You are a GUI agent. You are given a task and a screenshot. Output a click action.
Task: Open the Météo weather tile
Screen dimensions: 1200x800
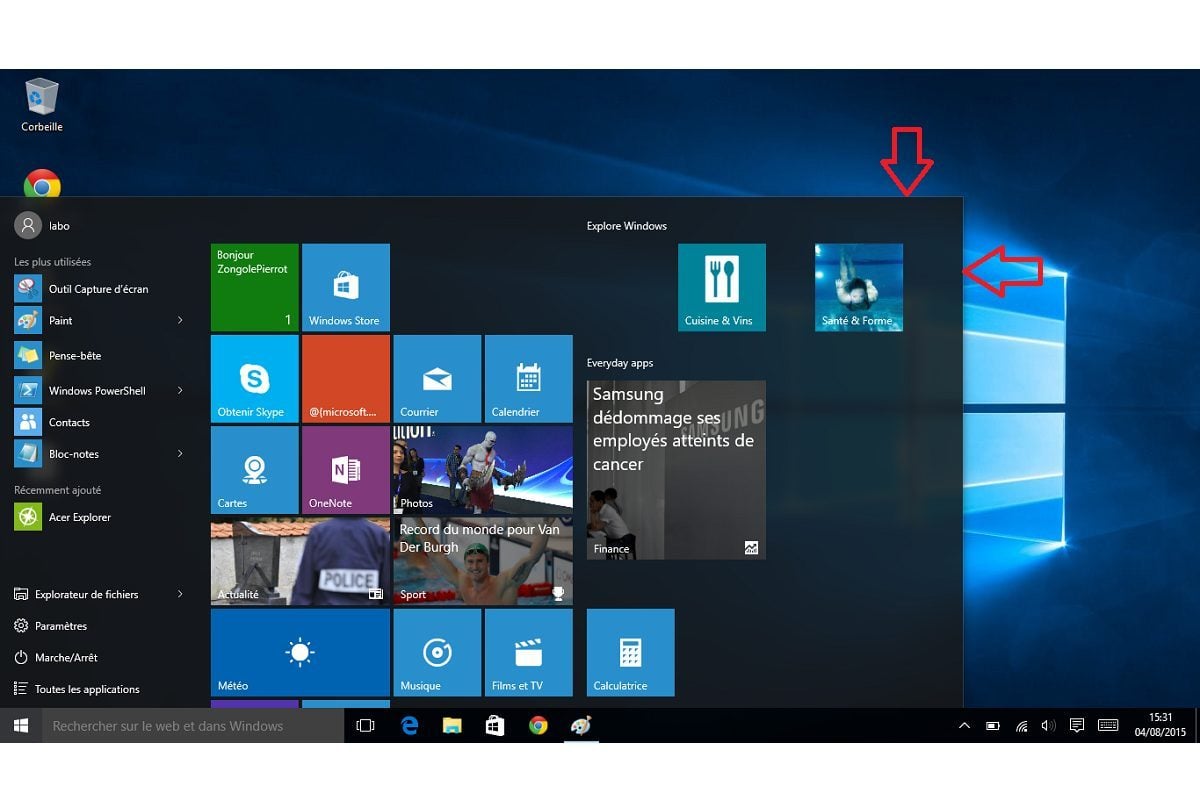300,652
